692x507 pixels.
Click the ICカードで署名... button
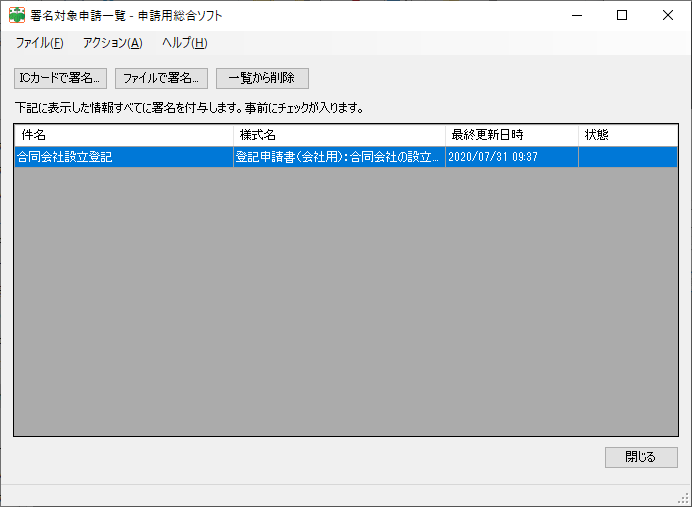coord(60,78)
